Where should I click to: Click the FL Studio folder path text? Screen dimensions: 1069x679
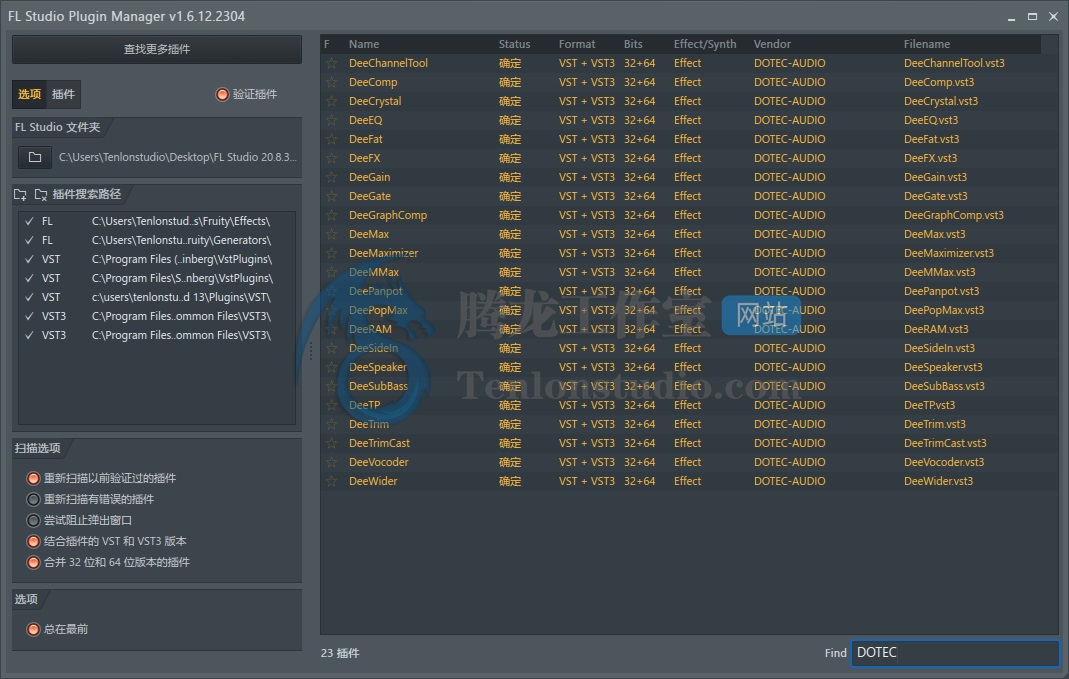click(177, 157)
